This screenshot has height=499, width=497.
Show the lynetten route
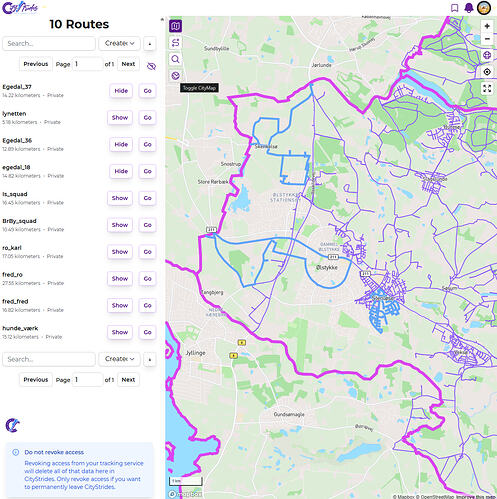[120, 118]
